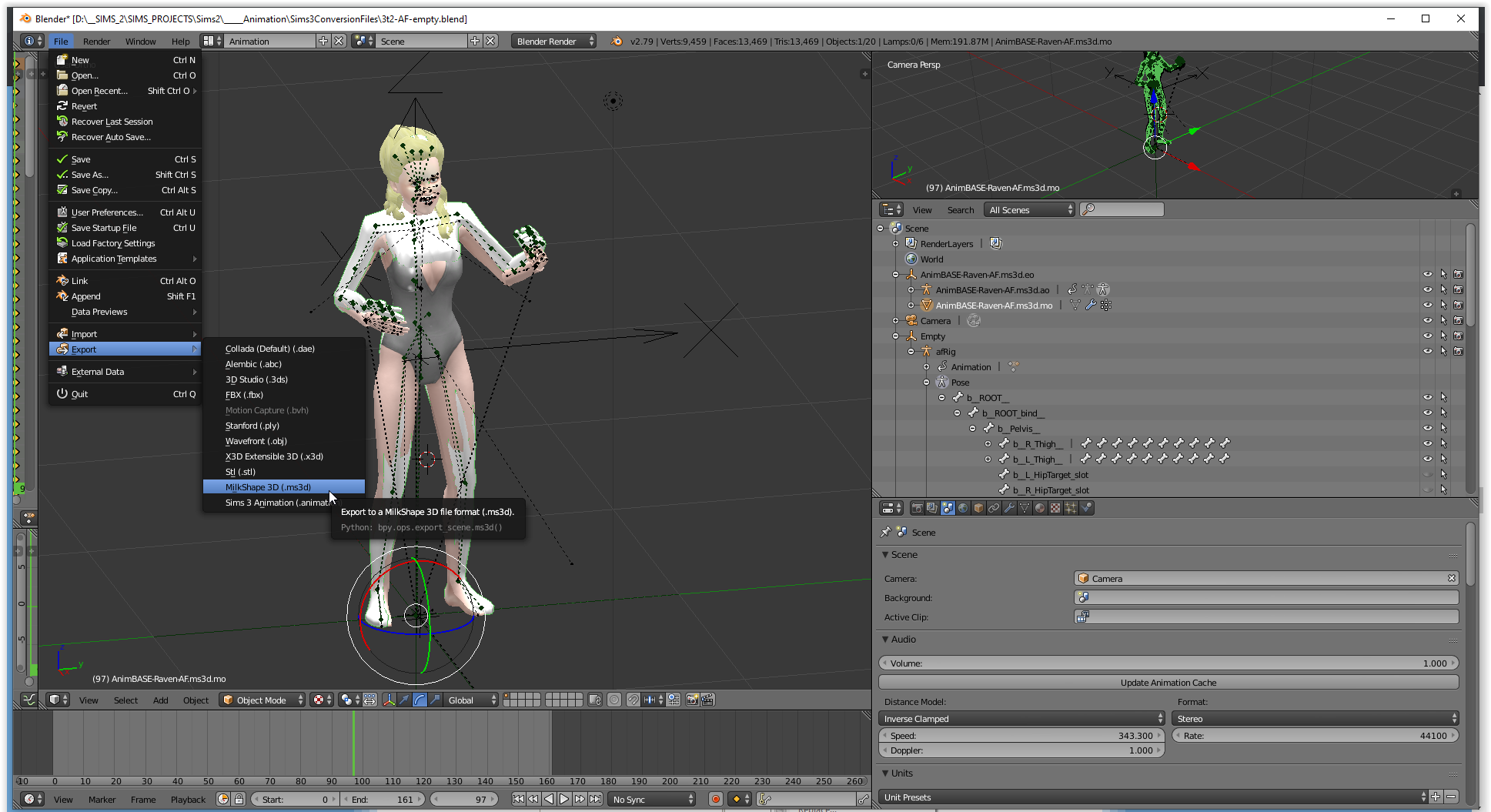The image size is (1491, 812).
Task: Click the timeline range lock icon
Action: (x=239, y=799)
